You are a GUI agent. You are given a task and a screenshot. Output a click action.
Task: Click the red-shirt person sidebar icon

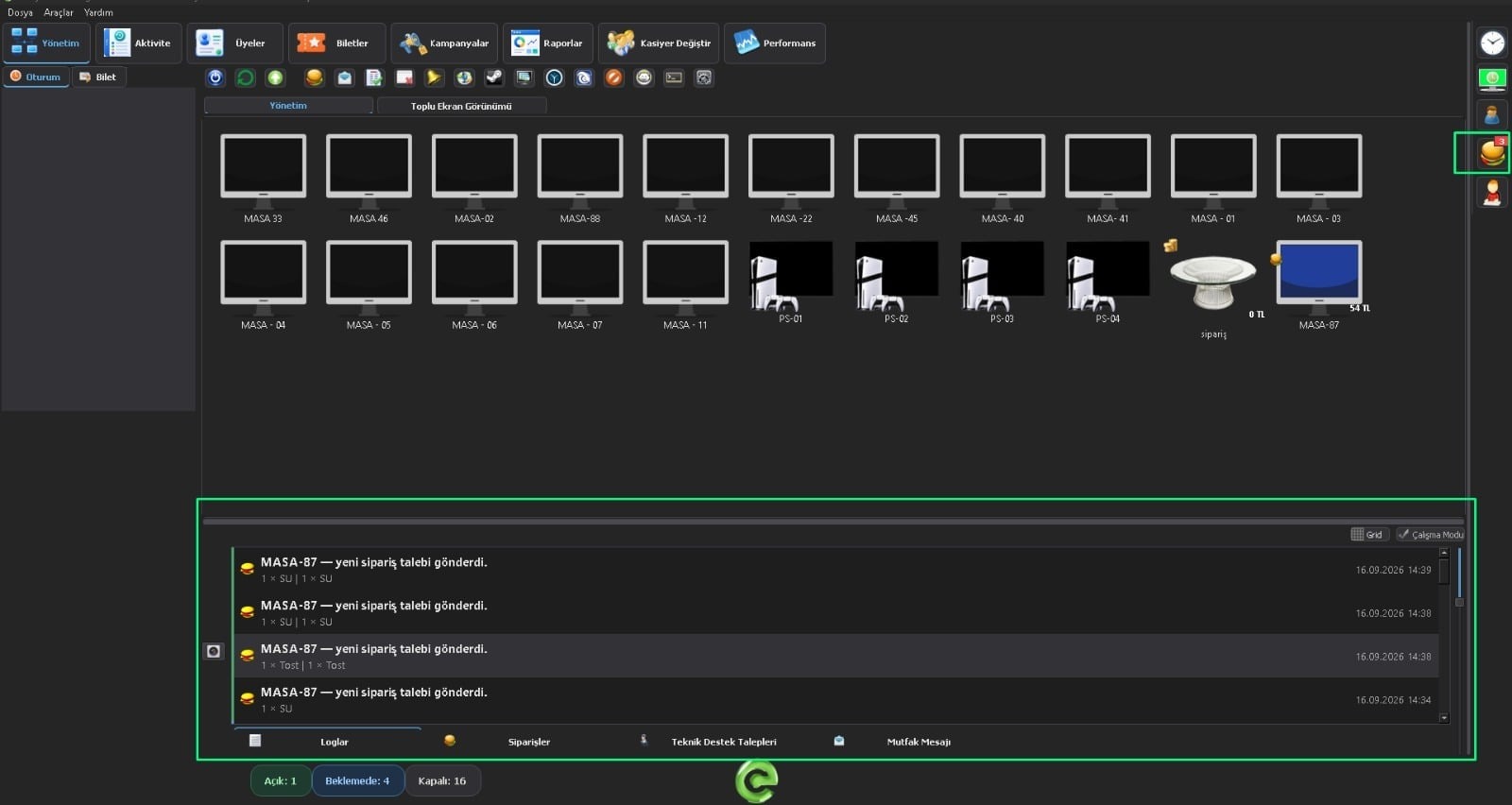pos(1492,193)
